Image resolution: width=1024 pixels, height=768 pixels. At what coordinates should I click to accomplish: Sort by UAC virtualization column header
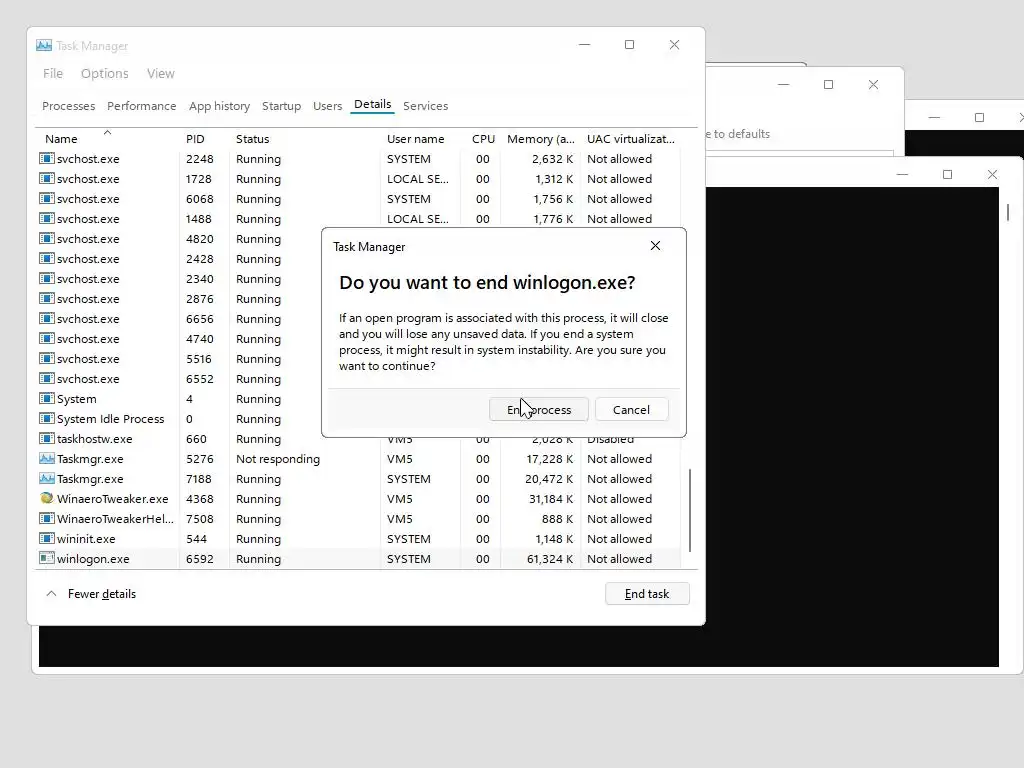click(630, 138)
